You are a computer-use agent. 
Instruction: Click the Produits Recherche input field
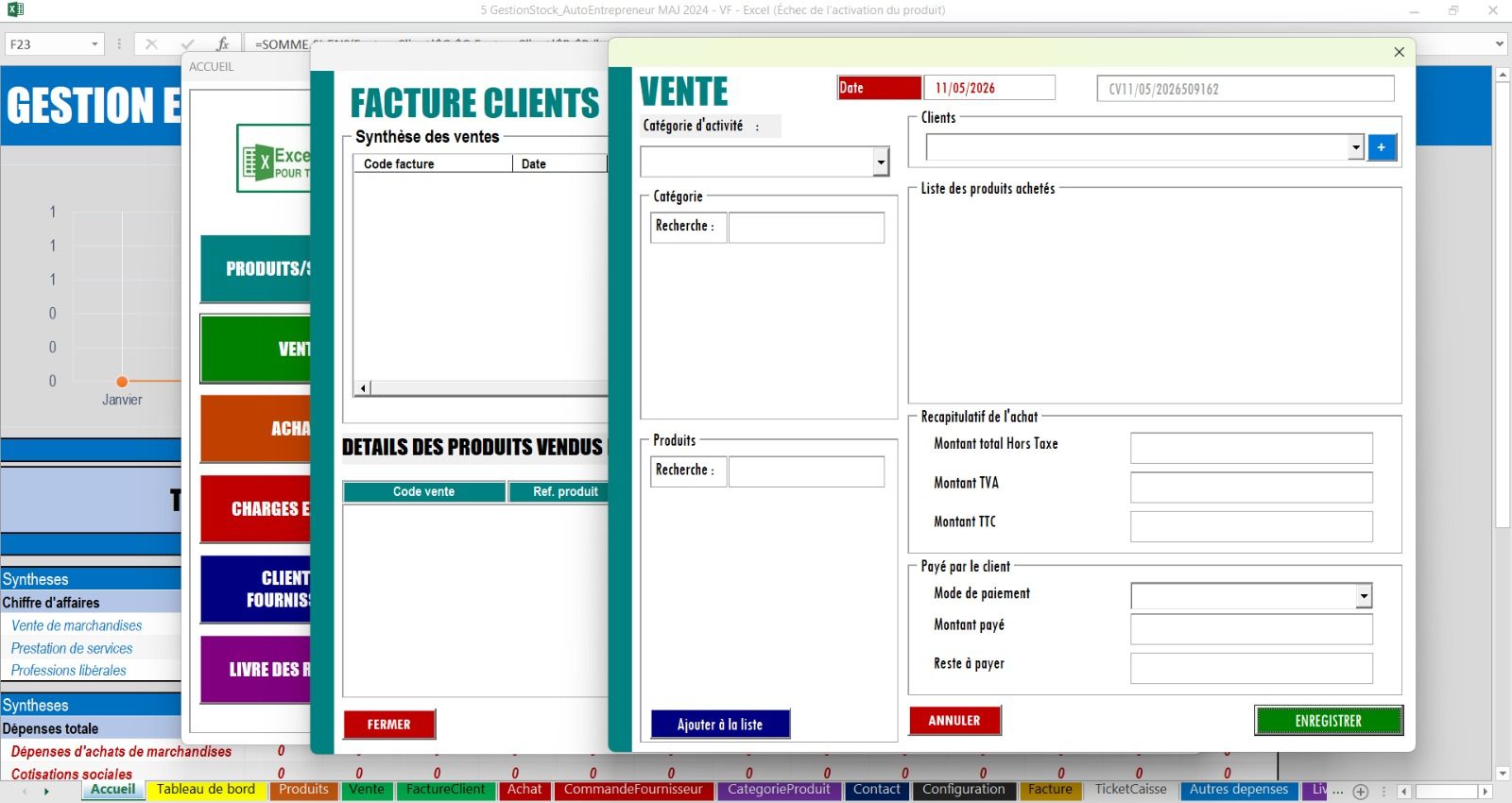806,471
